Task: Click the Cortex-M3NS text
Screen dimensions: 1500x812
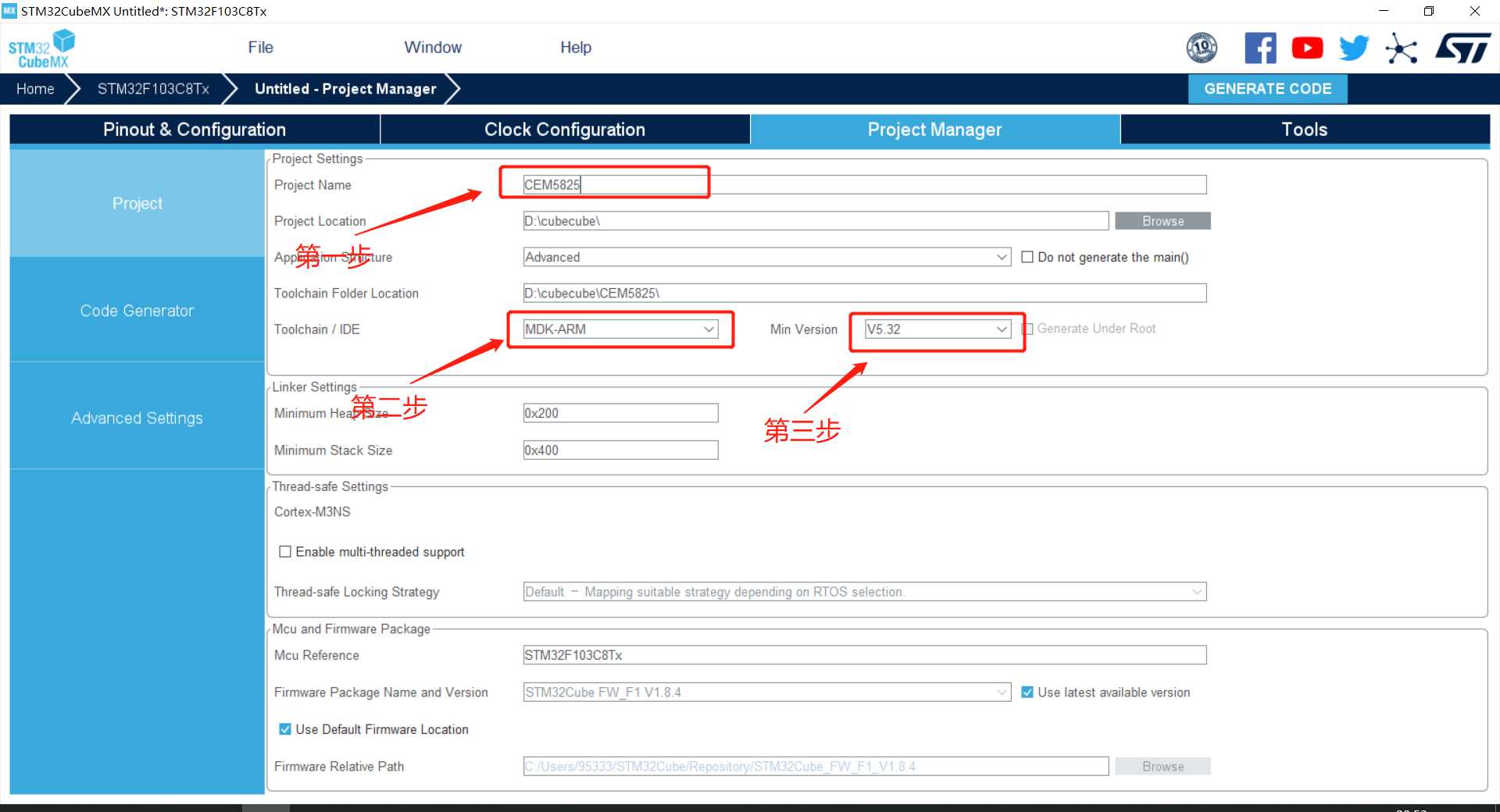Action: (x=312, y=512)
